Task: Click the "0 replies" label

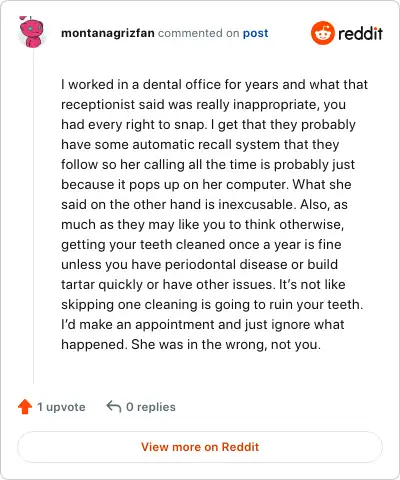Action: coord(151,407)
